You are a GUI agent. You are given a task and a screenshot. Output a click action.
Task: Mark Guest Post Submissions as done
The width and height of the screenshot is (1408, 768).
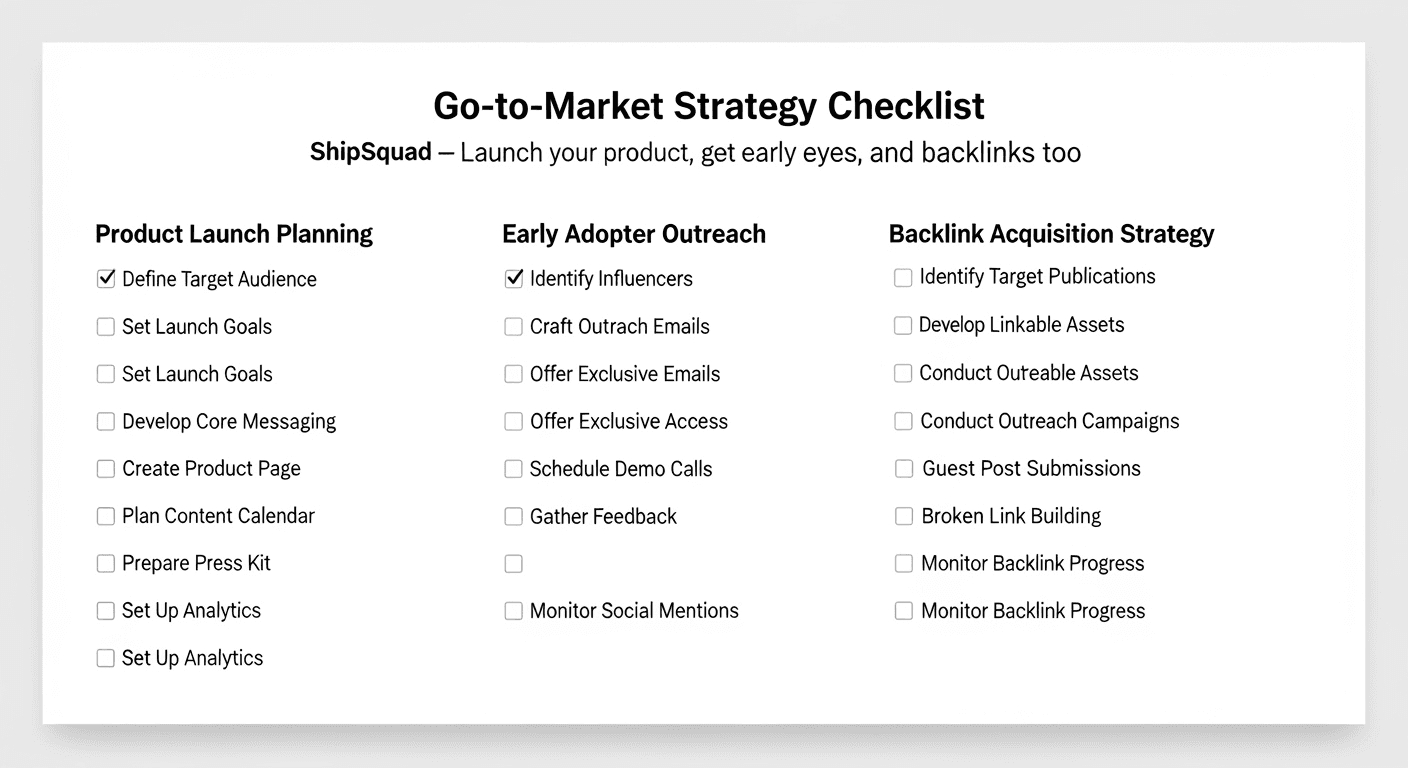[904, 469]
